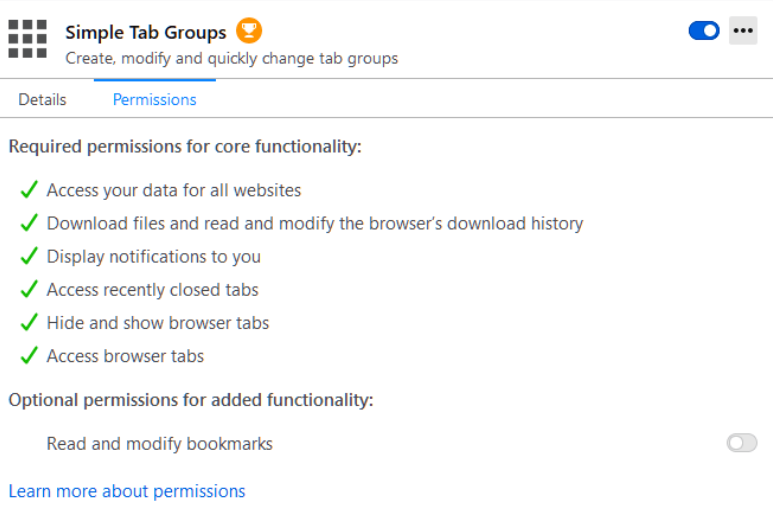Open Learn more about permissions link
Screen dimensions: 773x517
pyautogui.click(x=127, y=491)
